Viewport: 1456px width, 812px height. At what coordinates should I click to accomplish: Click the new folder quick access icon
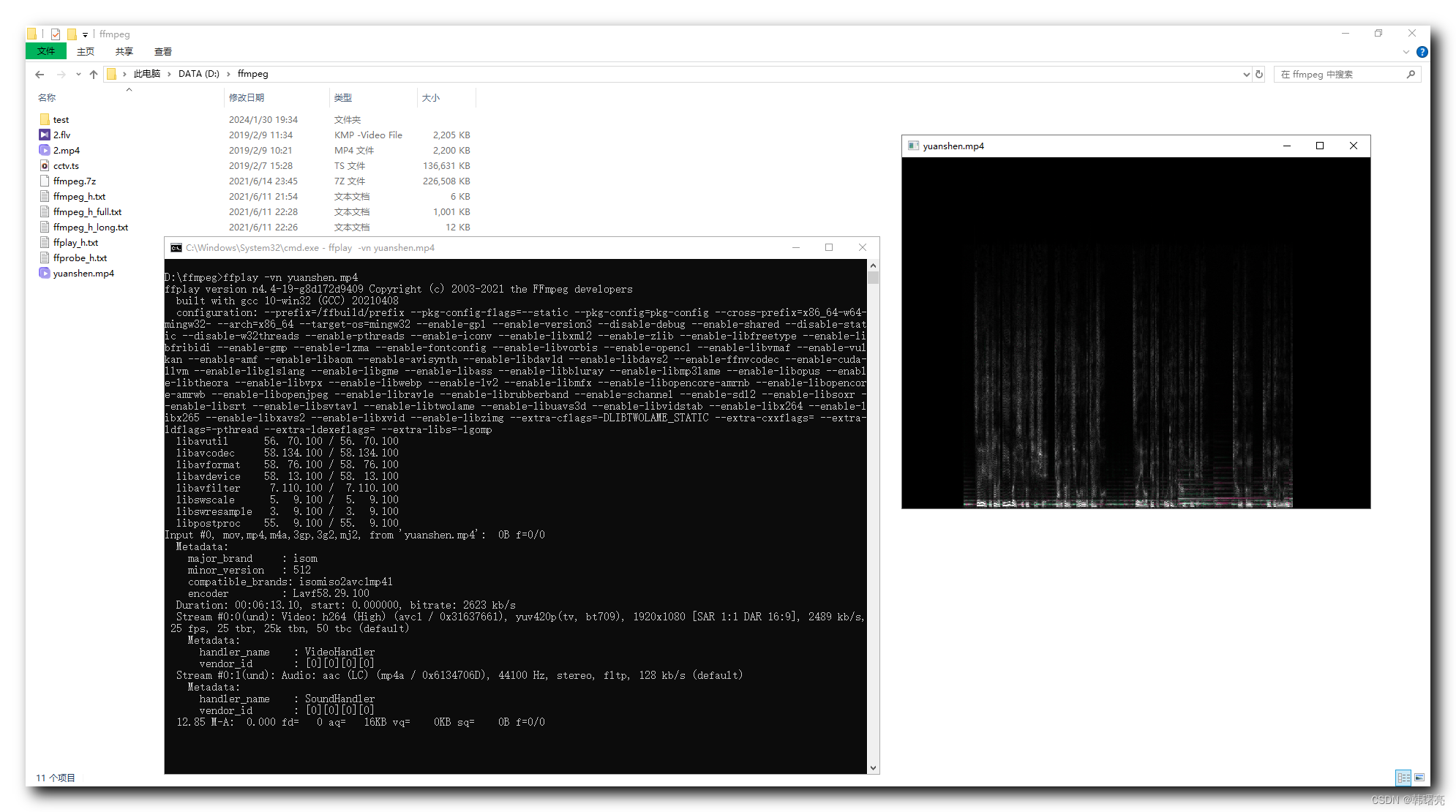72,34
